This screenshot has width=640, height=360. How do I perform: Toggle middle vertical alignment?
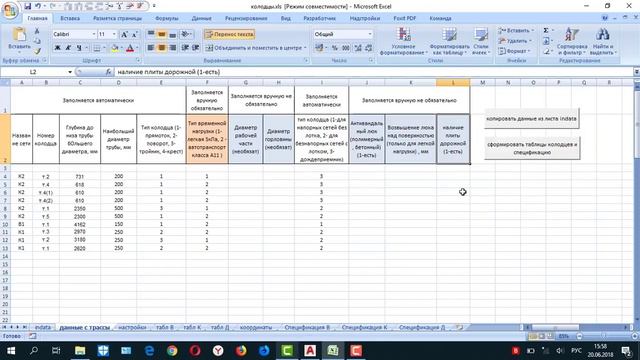tap(162, 34)
